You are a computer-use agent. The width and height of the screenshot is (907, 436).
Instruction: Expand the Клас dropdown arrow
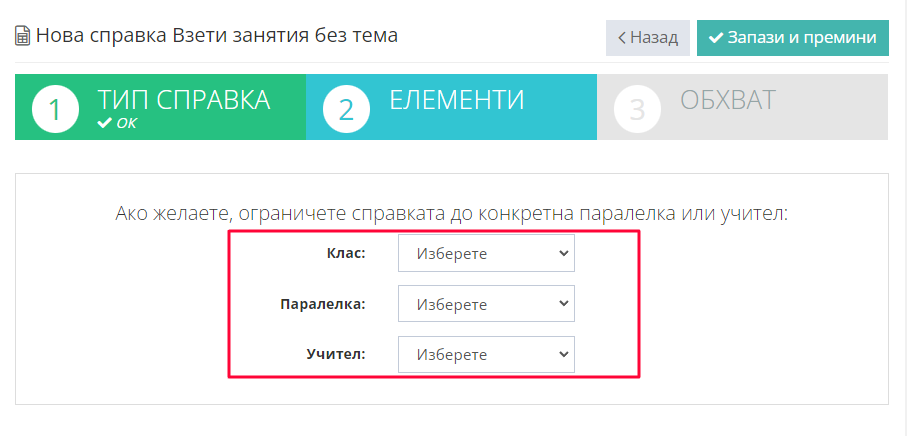[564, 253]
